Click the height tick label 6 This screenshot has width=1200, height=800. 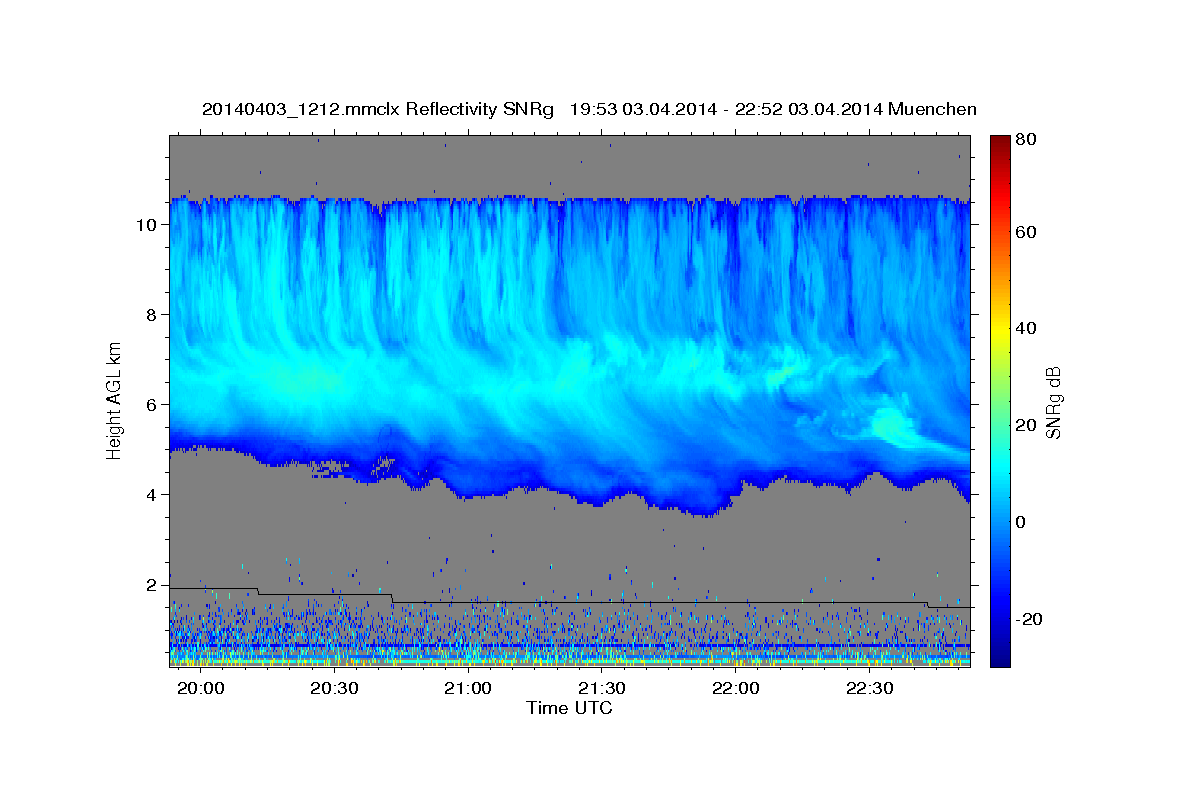pyautogui.click(x=152, y=405)
